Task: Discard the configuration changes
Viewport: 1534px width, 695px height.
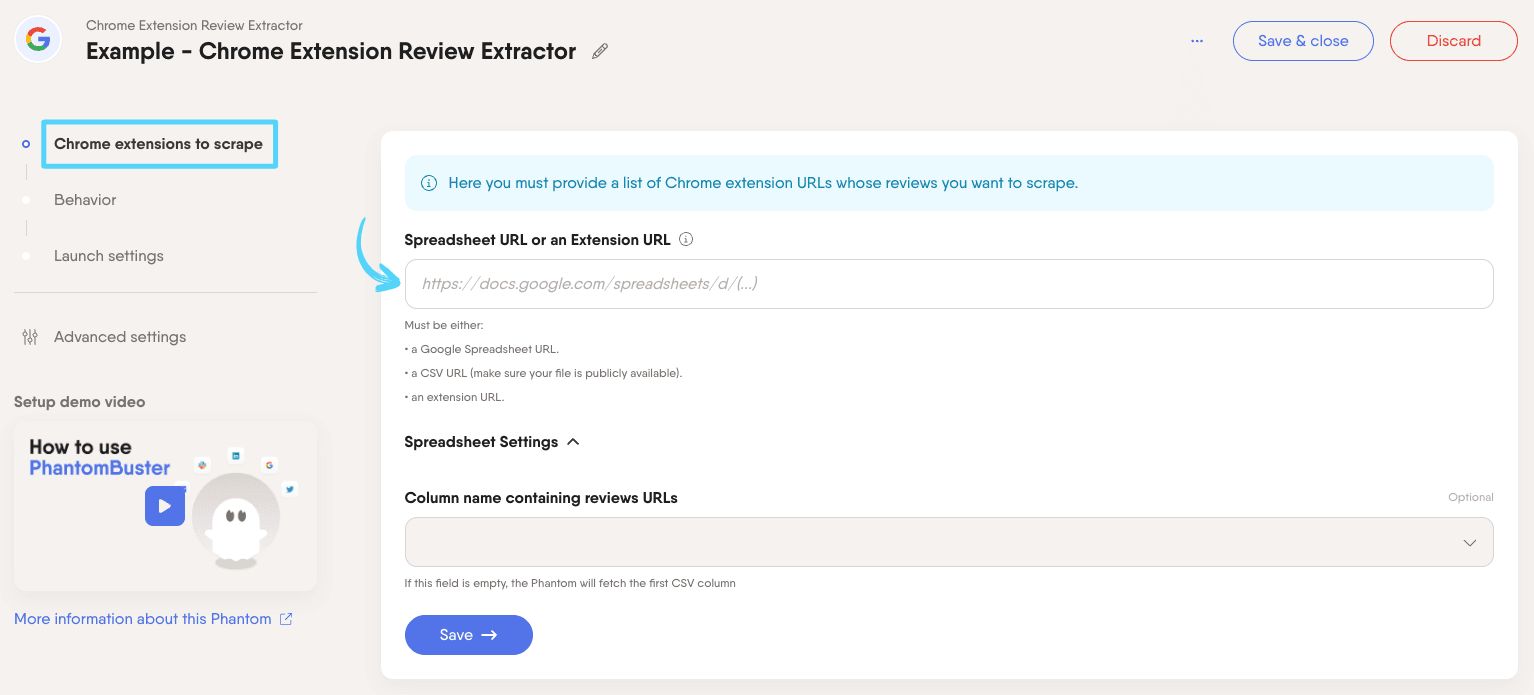Action: pos(1454,41)
